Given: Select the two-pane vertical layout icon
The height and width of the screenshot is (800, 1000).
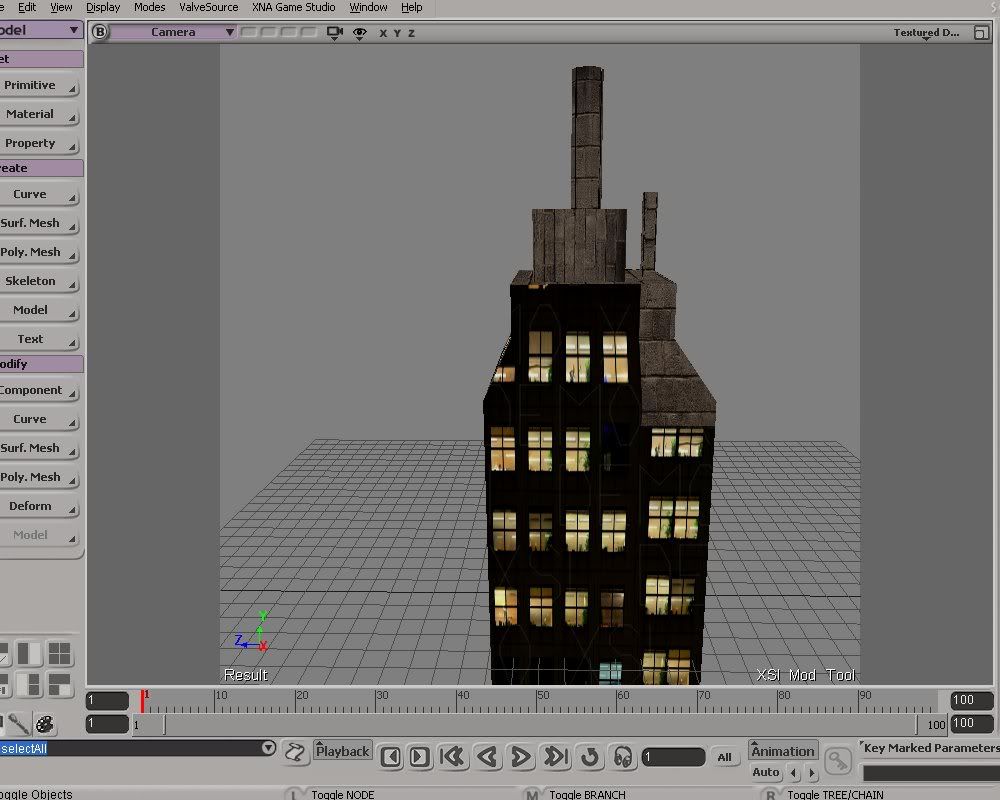Looking at the screenshot, I should coord(29,654).
